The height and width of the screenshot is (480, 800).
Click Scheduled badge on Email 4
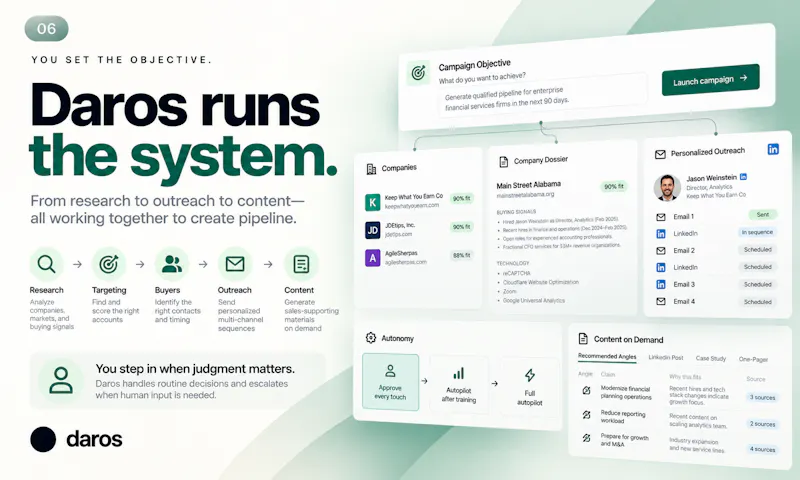point(757,302)
